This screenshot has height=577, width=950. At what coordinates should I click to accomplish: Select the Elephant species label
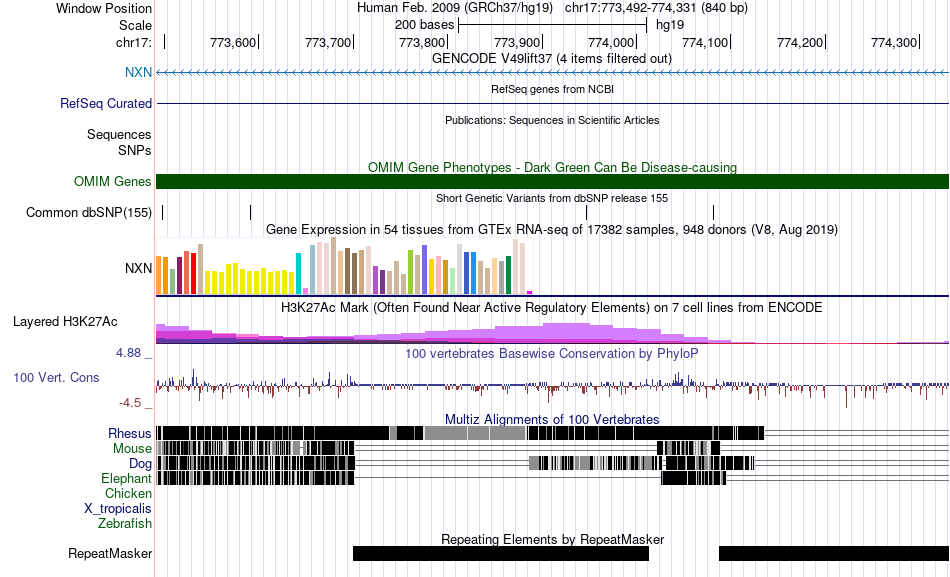[127, 478]
